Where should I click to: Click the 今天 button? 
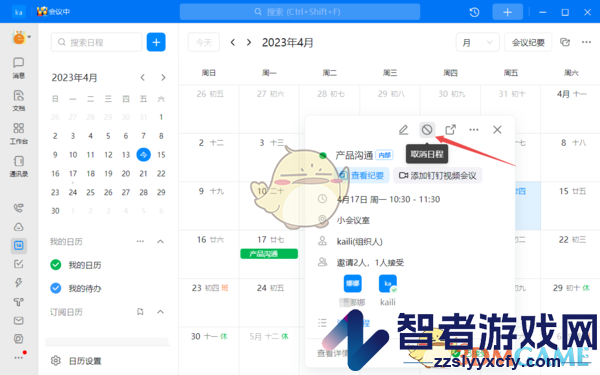pos(204,42)
